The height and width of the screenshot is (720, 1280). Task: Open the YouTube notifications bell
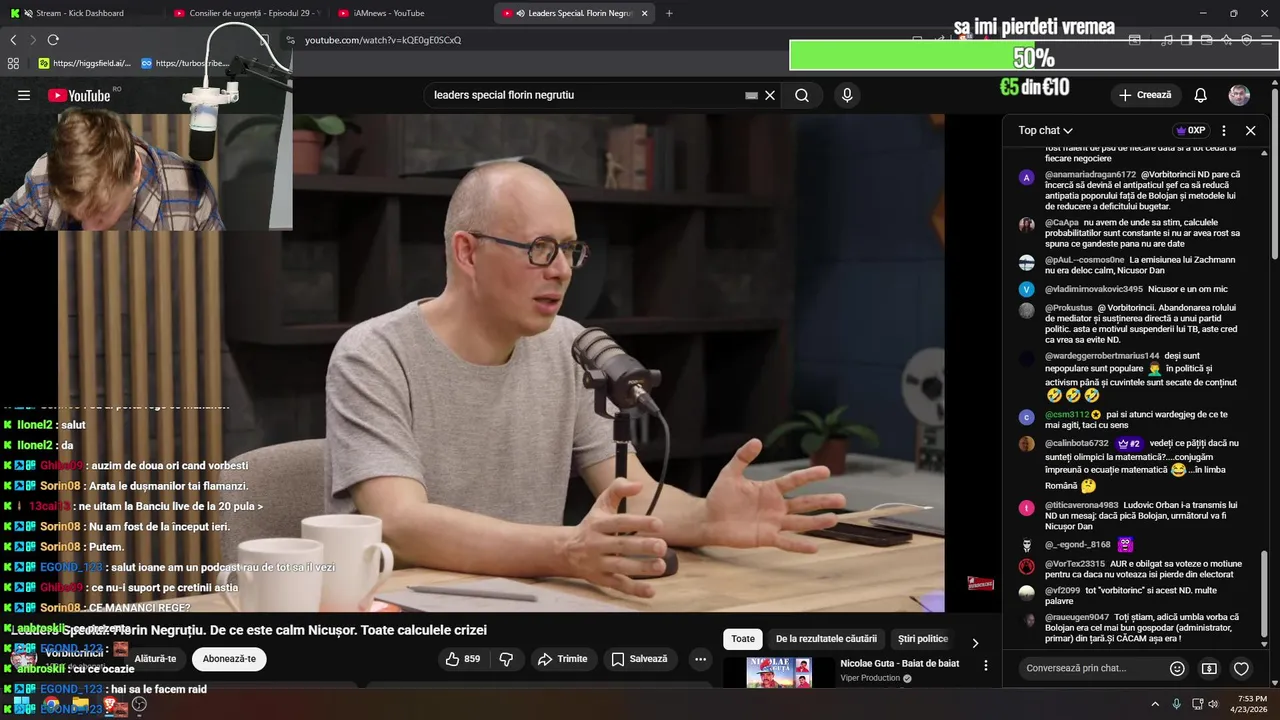(x=1200, y=95)
